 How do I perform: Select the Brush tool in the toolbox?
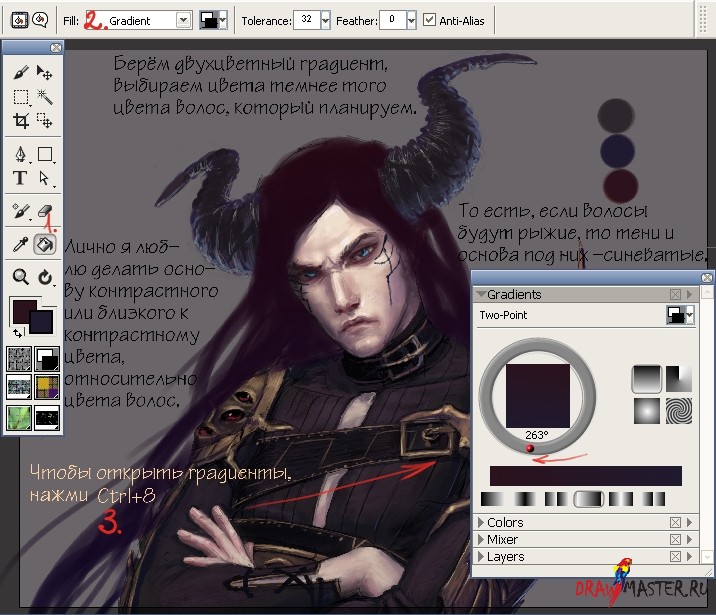point(21,72)
